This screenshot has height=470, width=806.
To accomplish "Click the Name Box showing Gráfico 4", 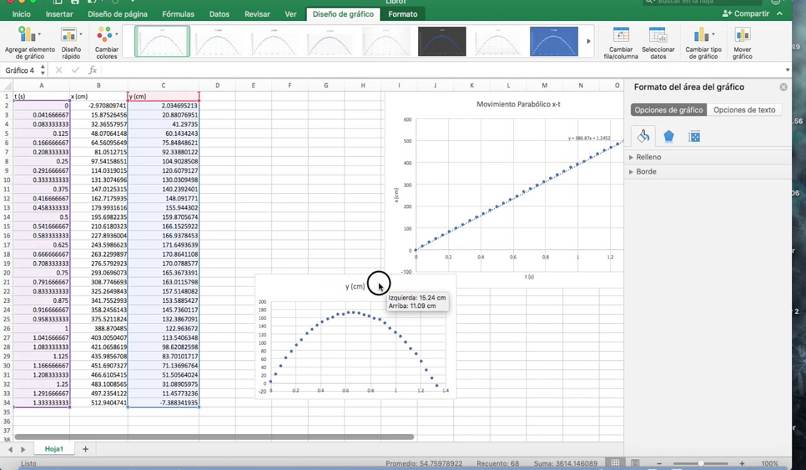I will (20, 70).
